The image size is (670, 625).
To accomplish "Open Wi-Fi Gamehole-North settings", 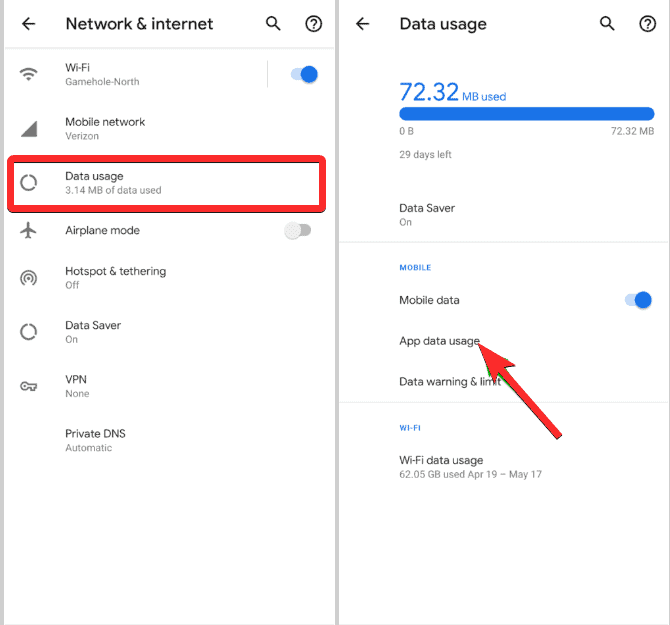I will tap(137, 74).
